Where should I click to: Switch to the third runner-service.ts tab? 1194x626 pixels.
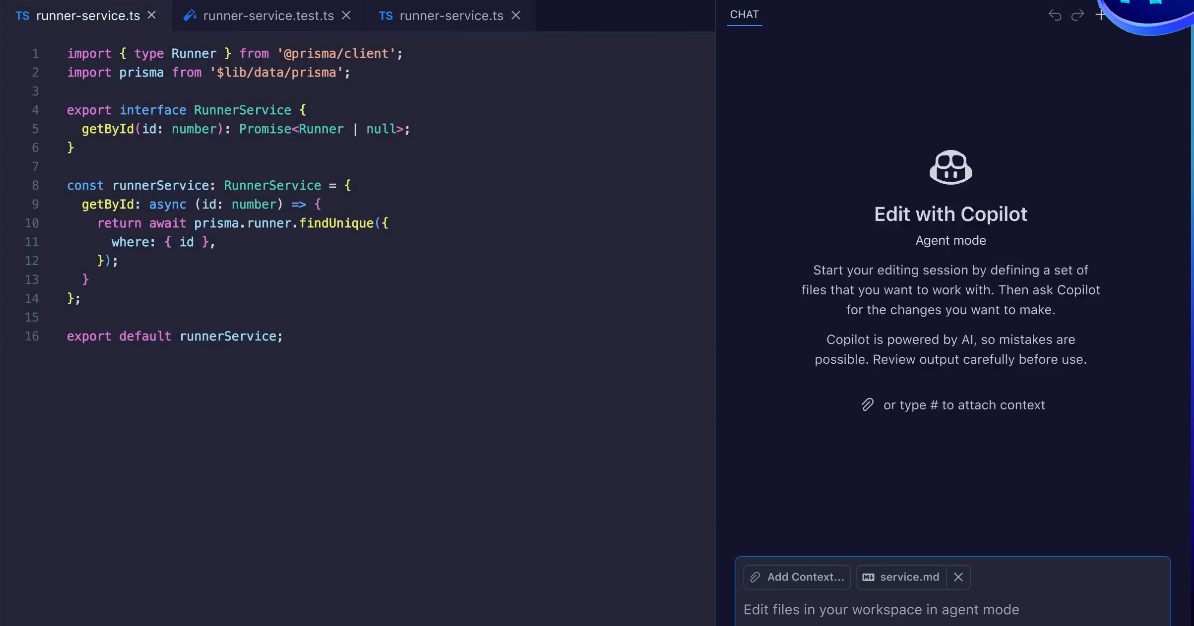pyautogui.click(x=451, y=15)
